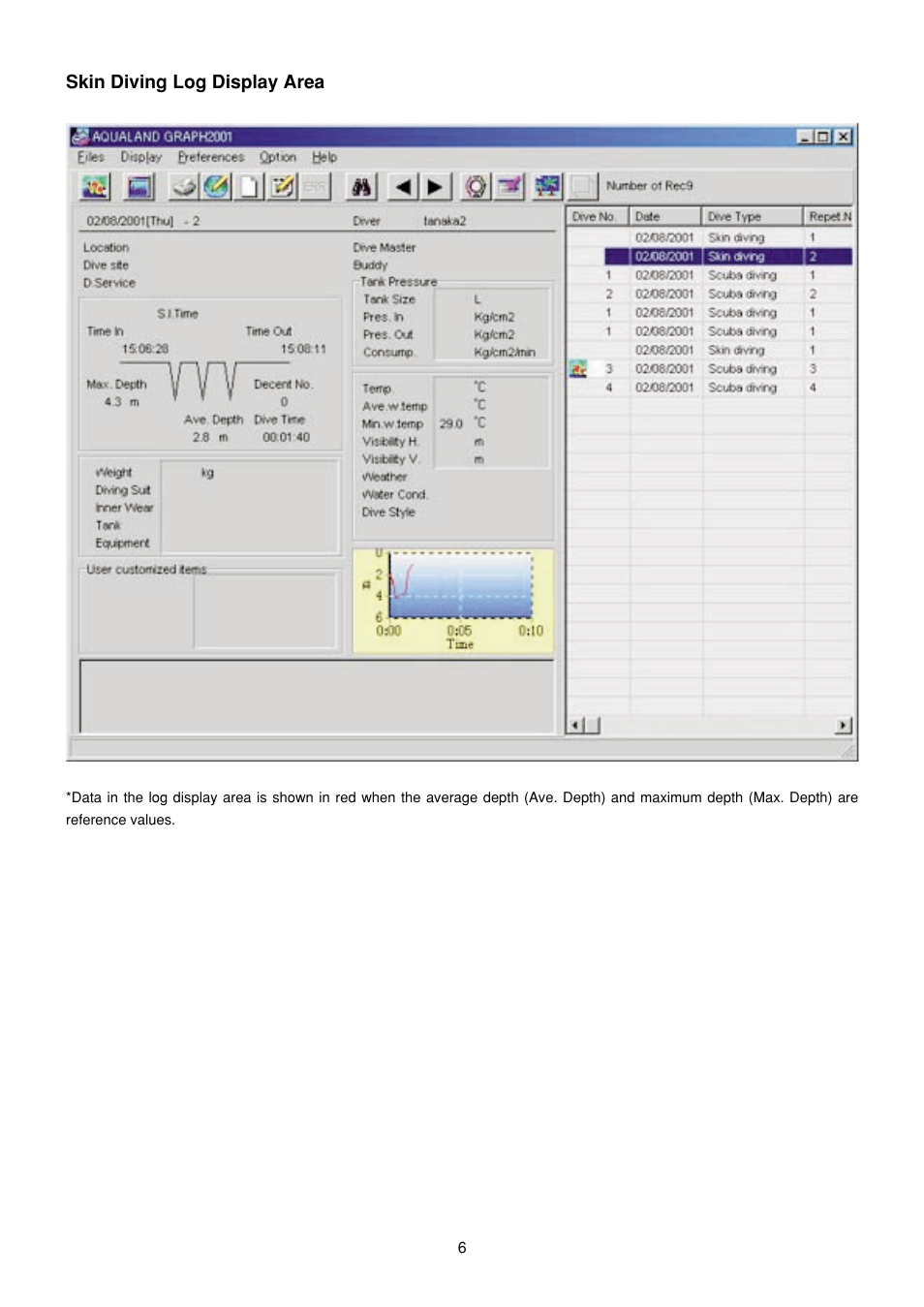924x1307 pixels.
Task: Click the log list scroll-right arrow
Action: pos(844,725)
